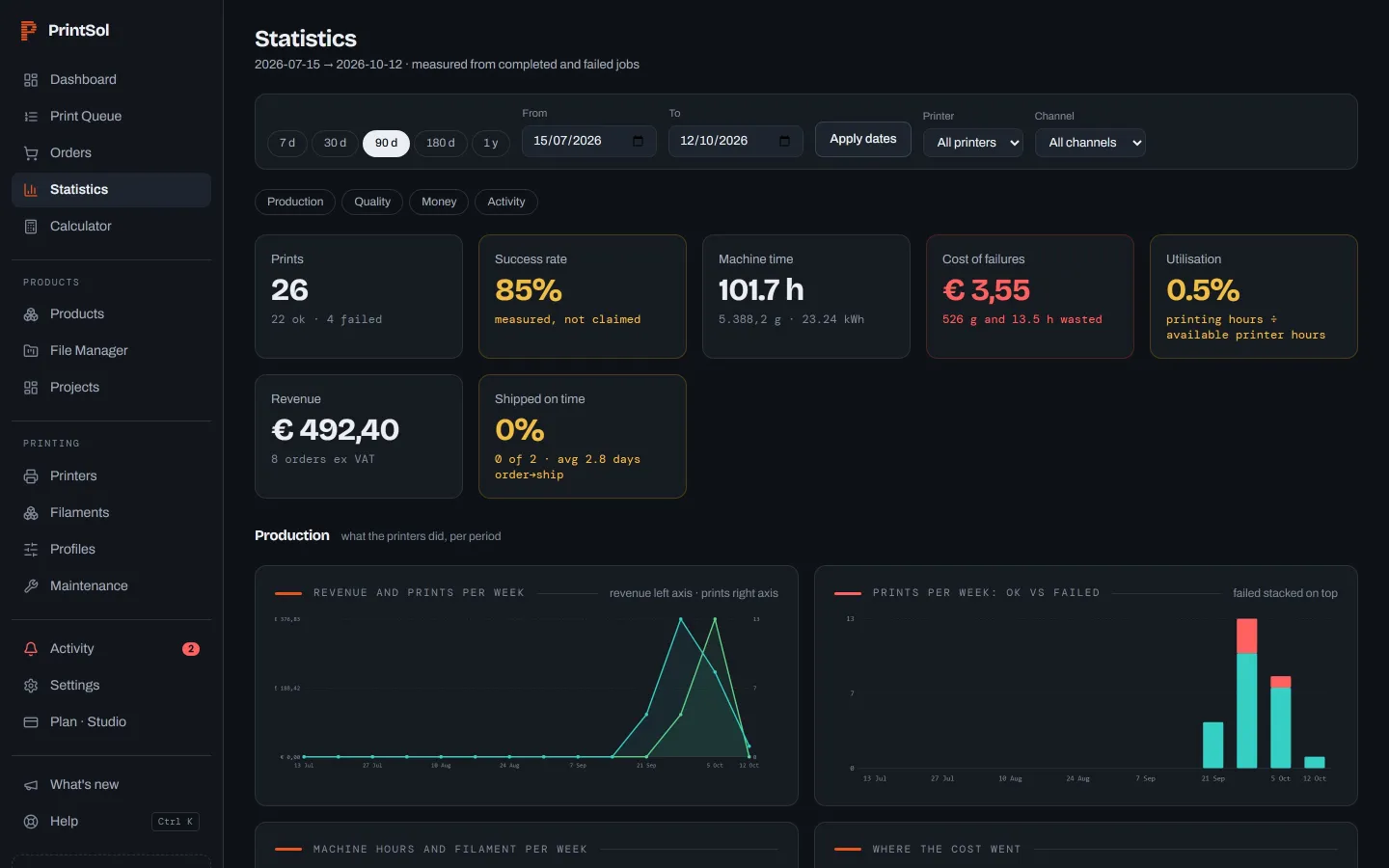Click the Activity badge showing 2
This screenshot has width=1389, height=868.
click(191, 649)
